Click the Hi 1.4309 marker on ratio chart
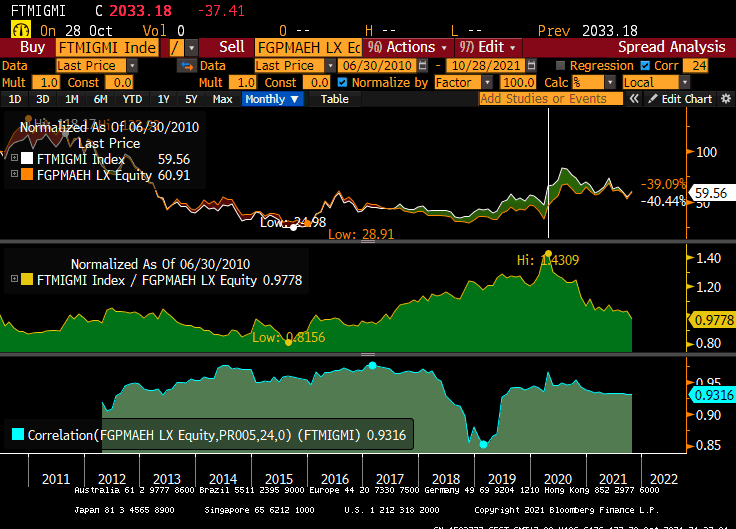 [x=548, y=254]
